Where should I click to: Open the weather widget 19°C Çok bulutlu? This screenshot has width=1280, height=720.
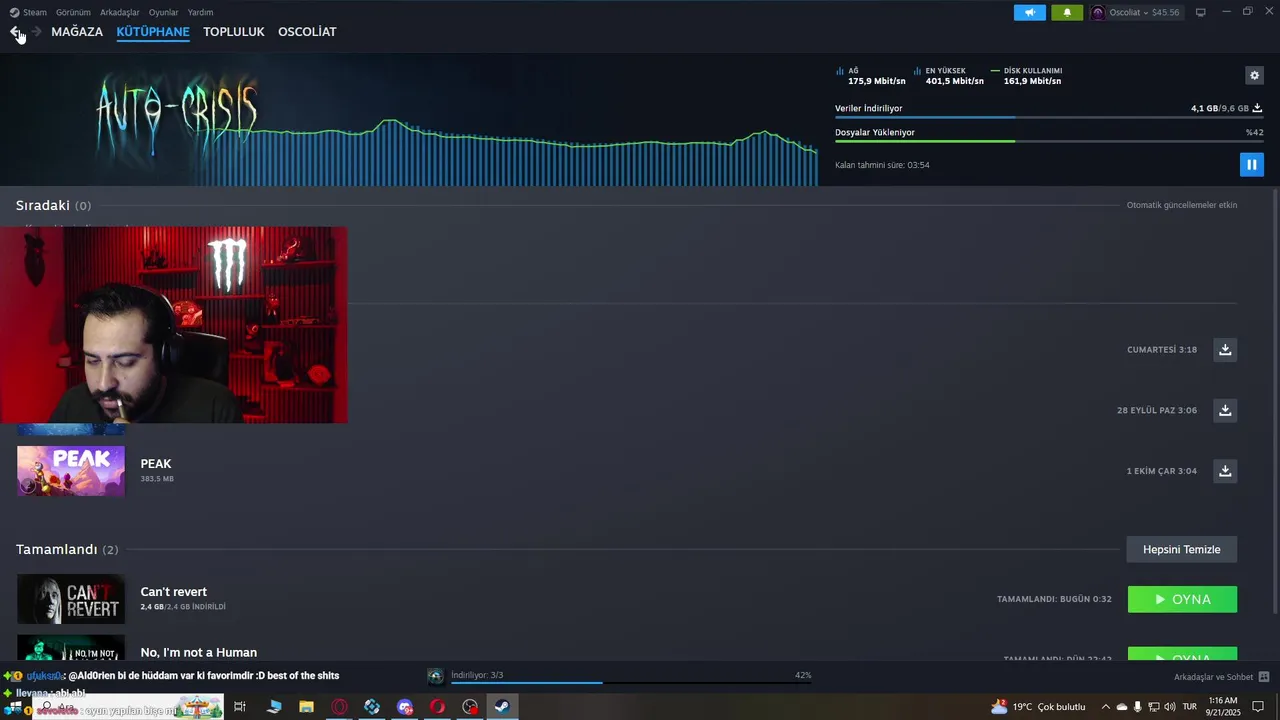[1038, 707]
